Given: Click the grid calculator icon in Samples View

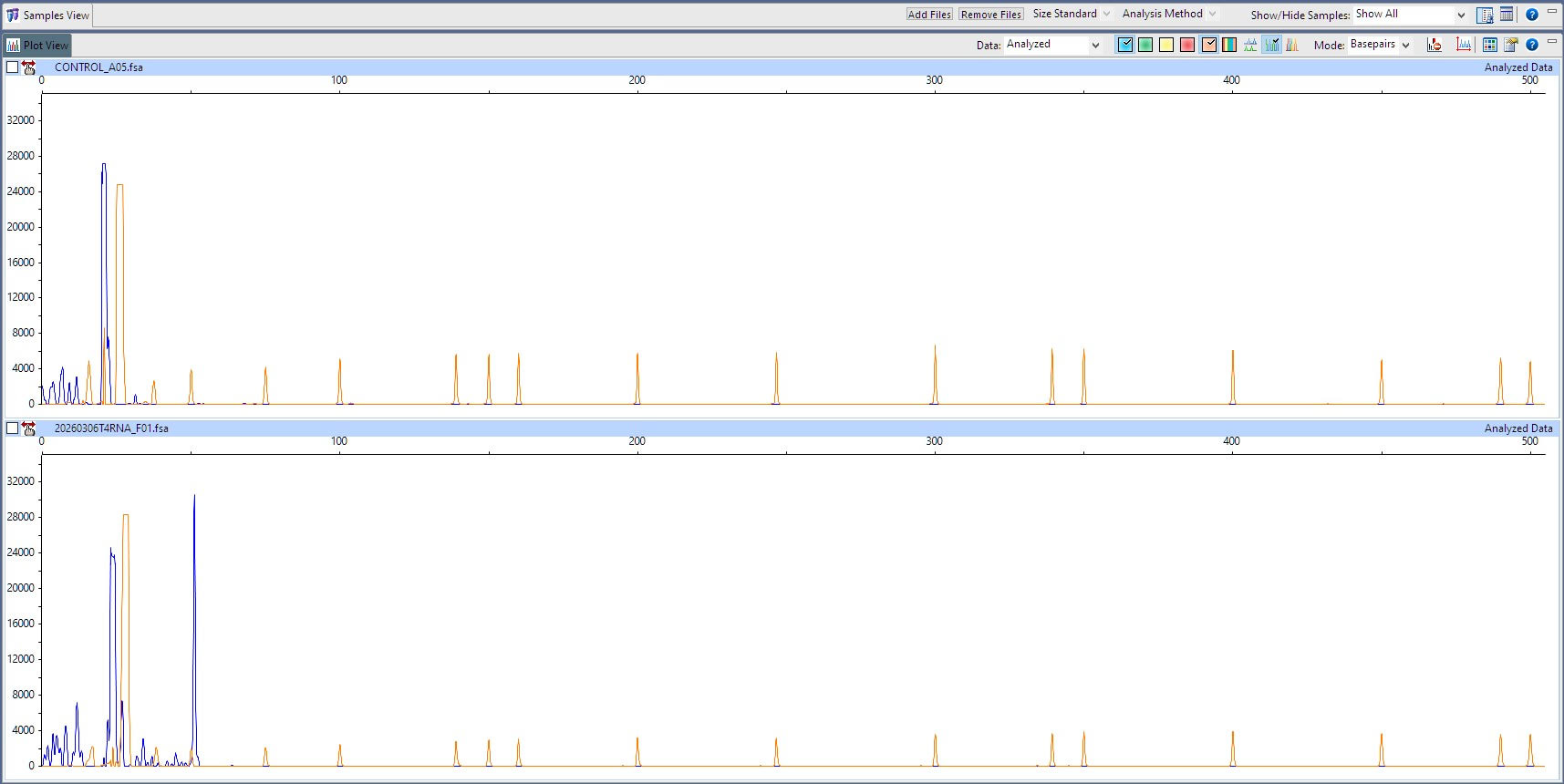Looking at the screenshot, I should click(1507, 15).
